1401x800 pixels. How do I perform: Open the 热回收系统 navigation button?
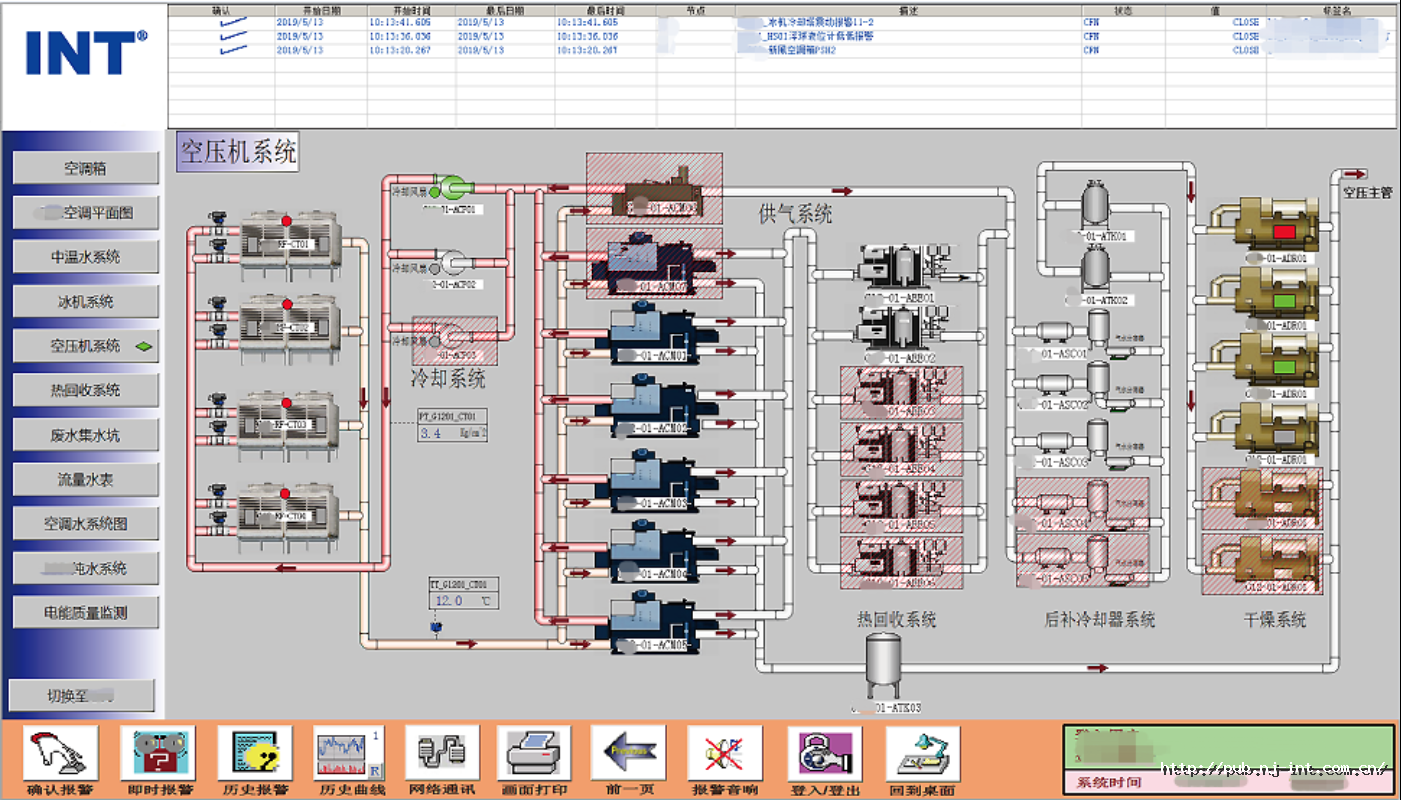point(86,390)
